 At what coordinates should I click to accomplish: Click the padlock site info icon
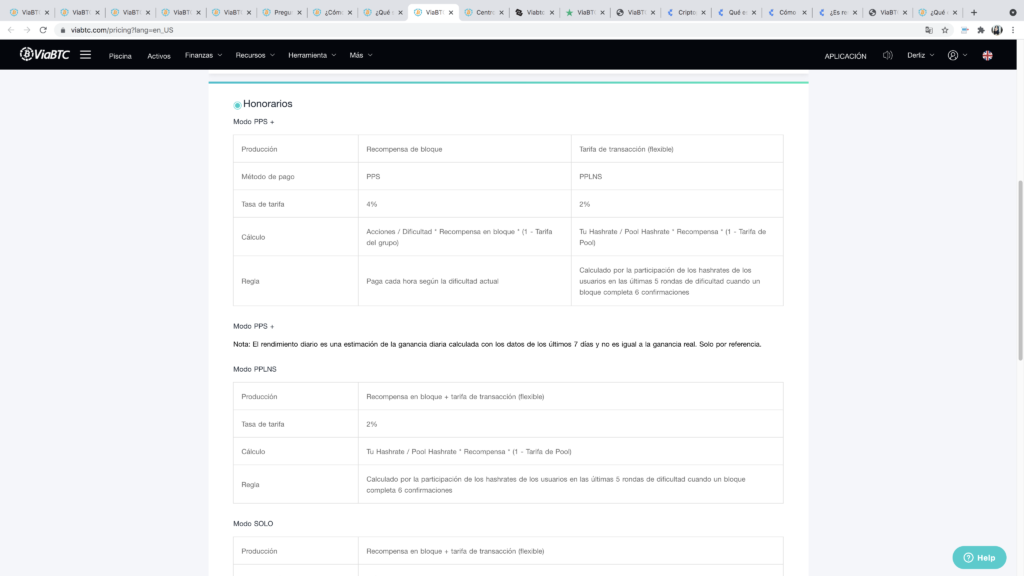coord(63,30)
